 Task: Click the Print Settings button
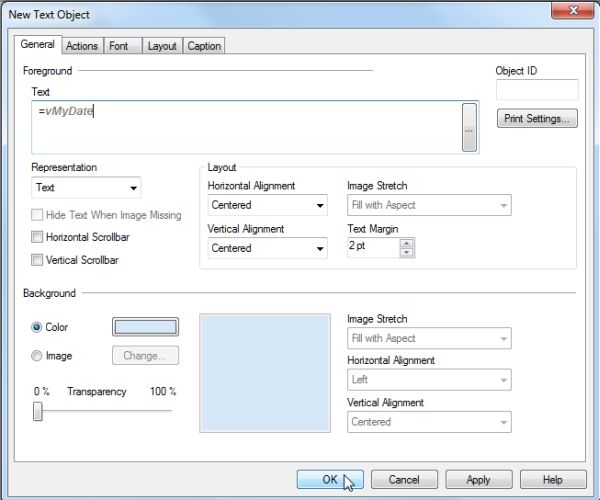point(538,119)
